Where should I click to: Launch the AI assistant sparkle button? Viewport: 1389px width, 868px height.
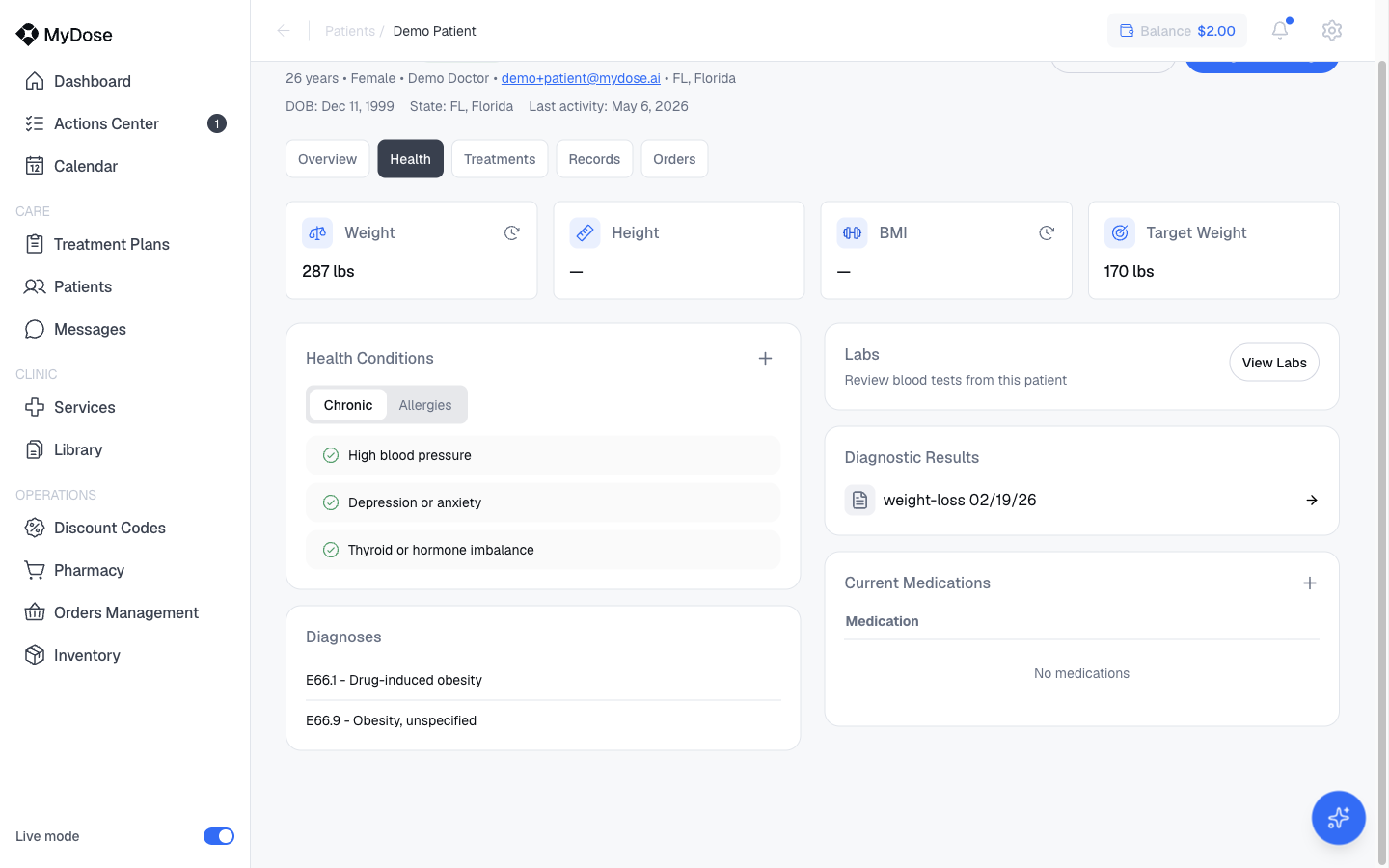point(1338,818)
